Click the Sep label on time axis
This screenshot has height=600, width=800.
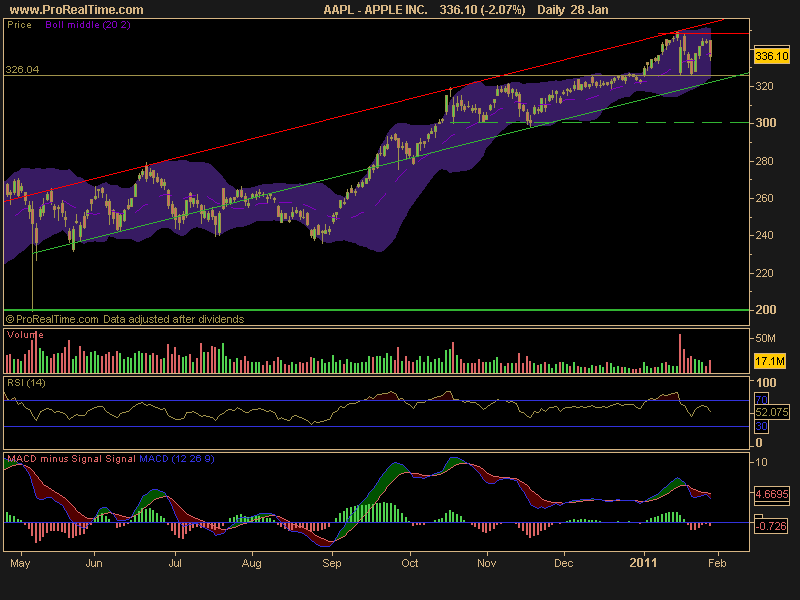[x=332, y=563]
